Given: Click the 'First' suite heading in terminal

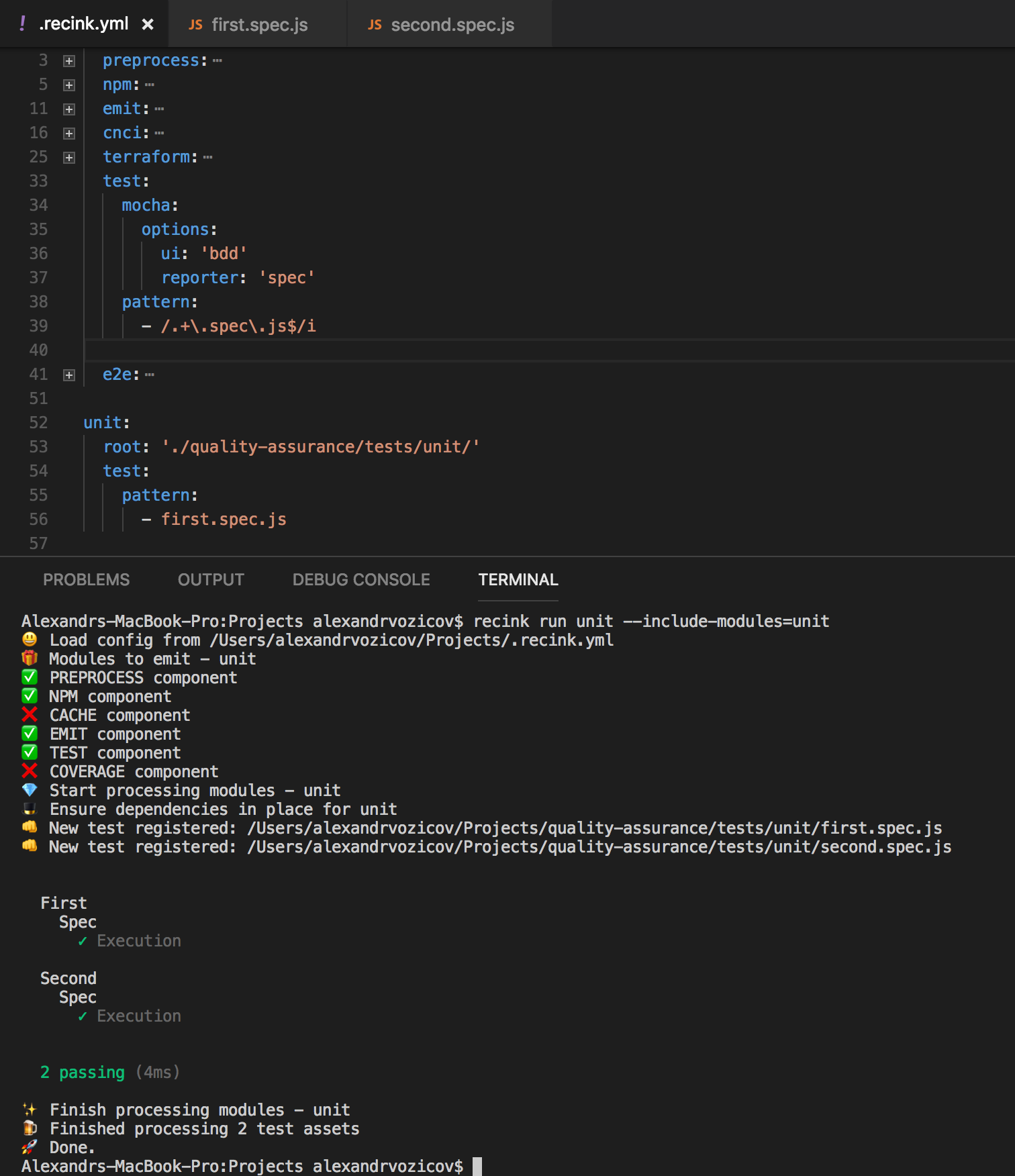Looking at the screenshot, I should [64, 903].
